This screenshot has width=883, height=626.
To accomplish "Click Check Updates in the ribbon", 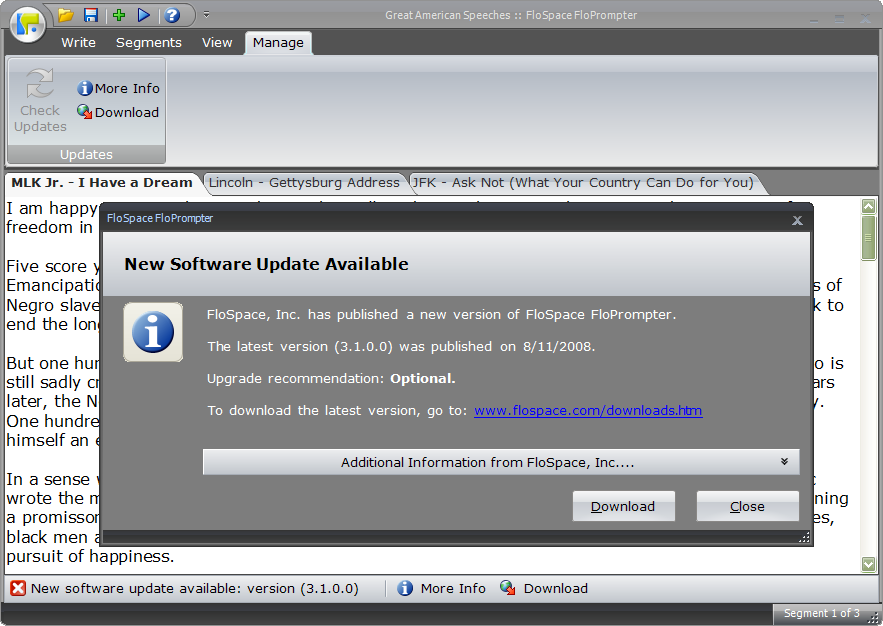I will 41,101.
